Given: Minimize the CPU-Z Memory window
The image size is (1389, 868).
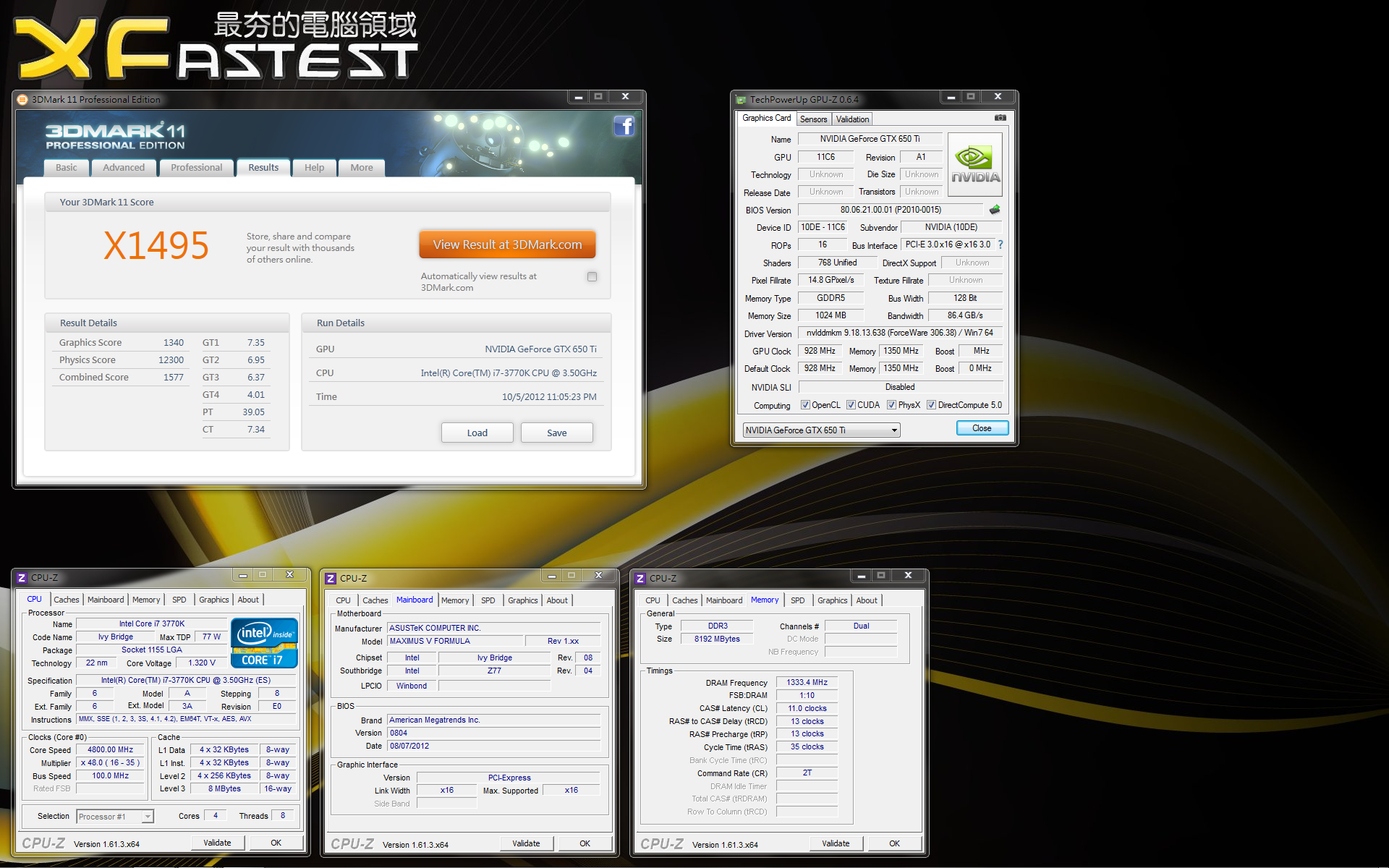Looking at the screenshot, I should (x=861, y=576).
